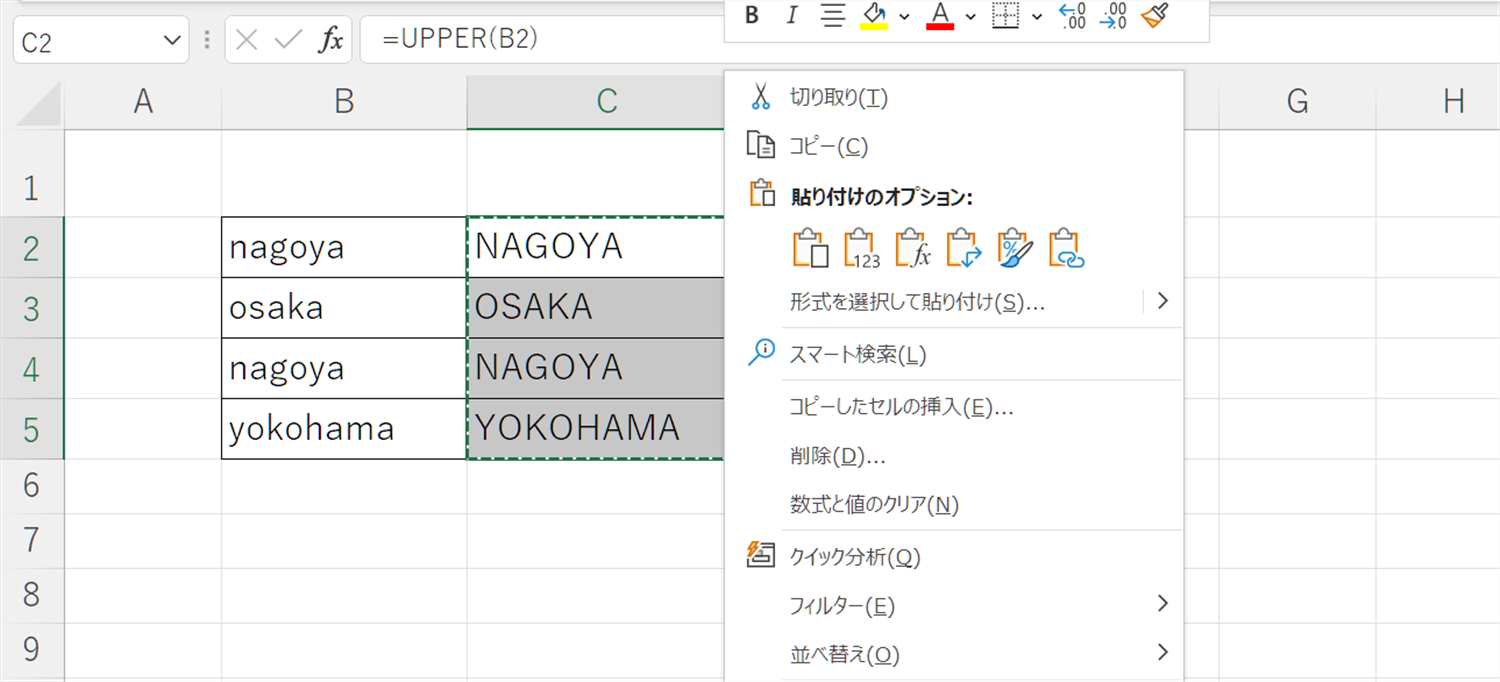
Task: Open Insert Function beside the formula bar
Action: [x=333, y=39]
